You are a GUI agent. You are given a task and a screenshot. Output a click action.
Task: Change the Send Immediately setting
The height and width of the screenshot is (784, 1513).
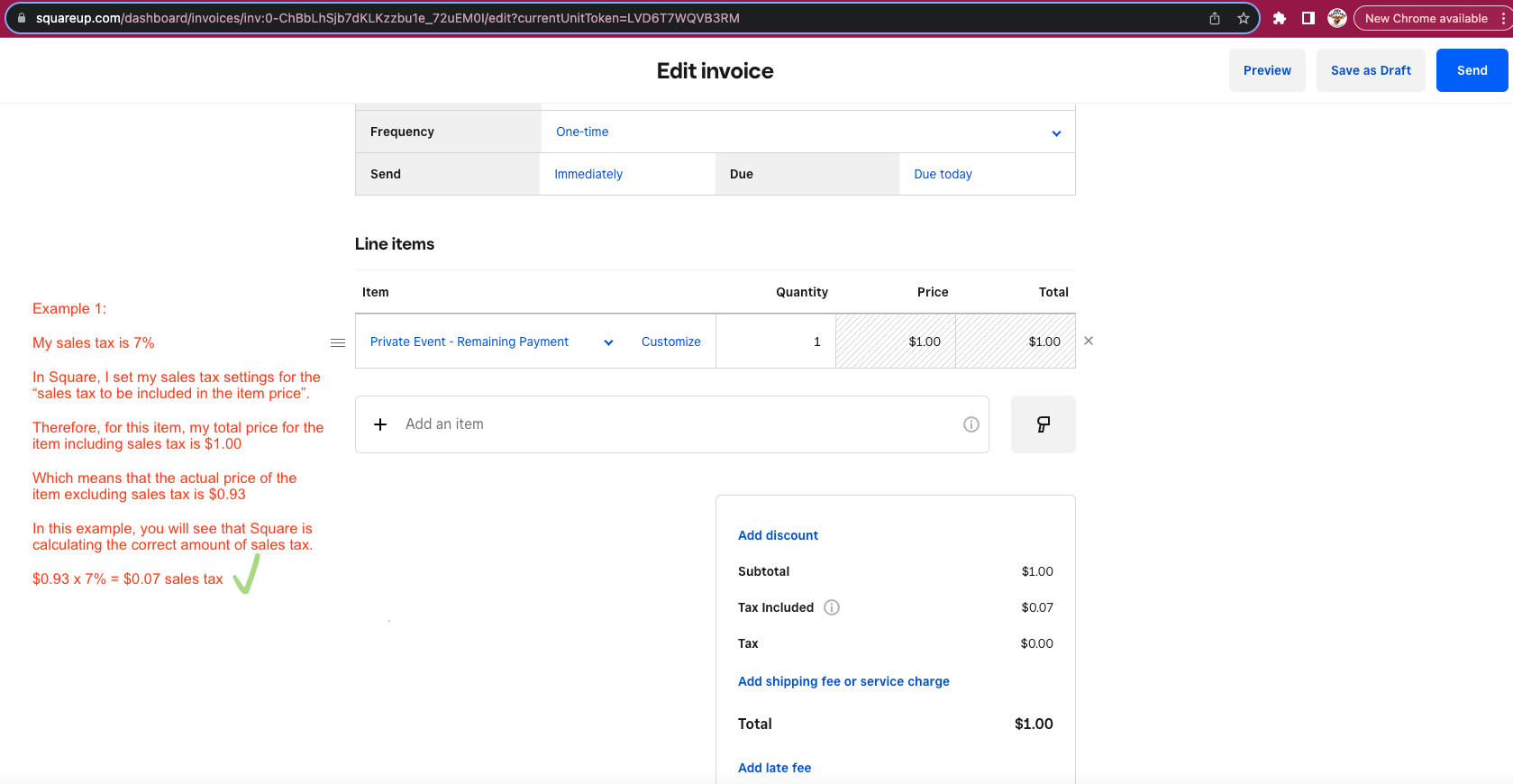point(588,174)
